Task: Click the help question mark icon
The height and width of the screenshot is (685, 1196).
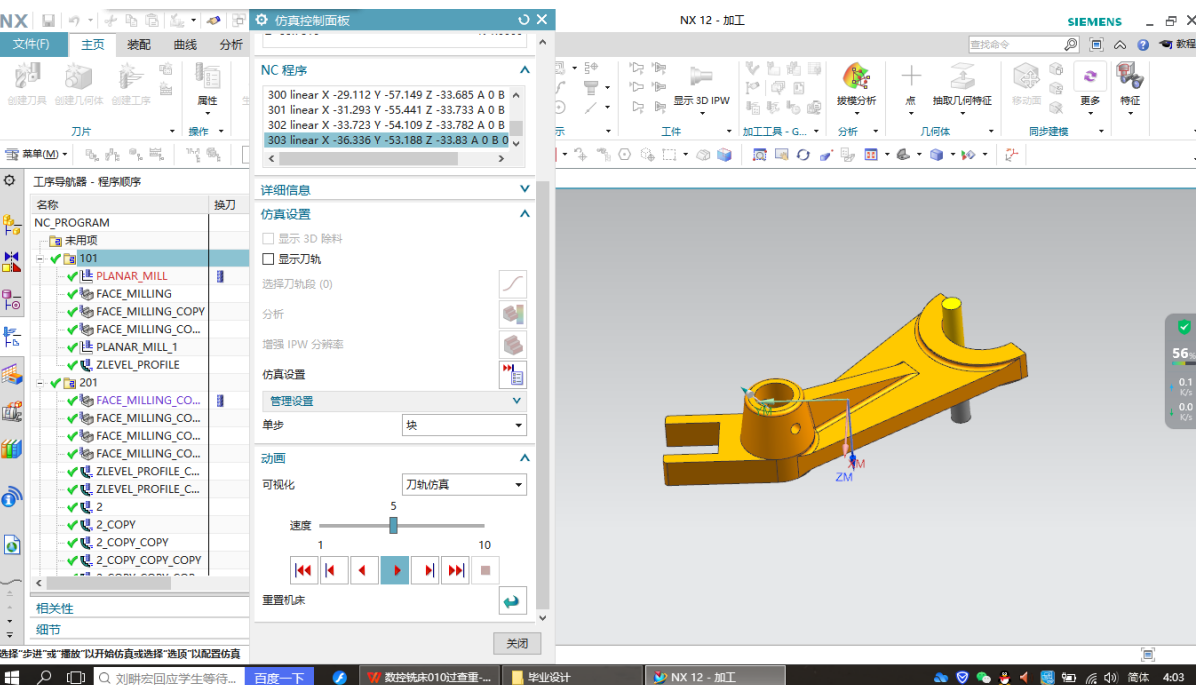Action: pos(1143,45)
